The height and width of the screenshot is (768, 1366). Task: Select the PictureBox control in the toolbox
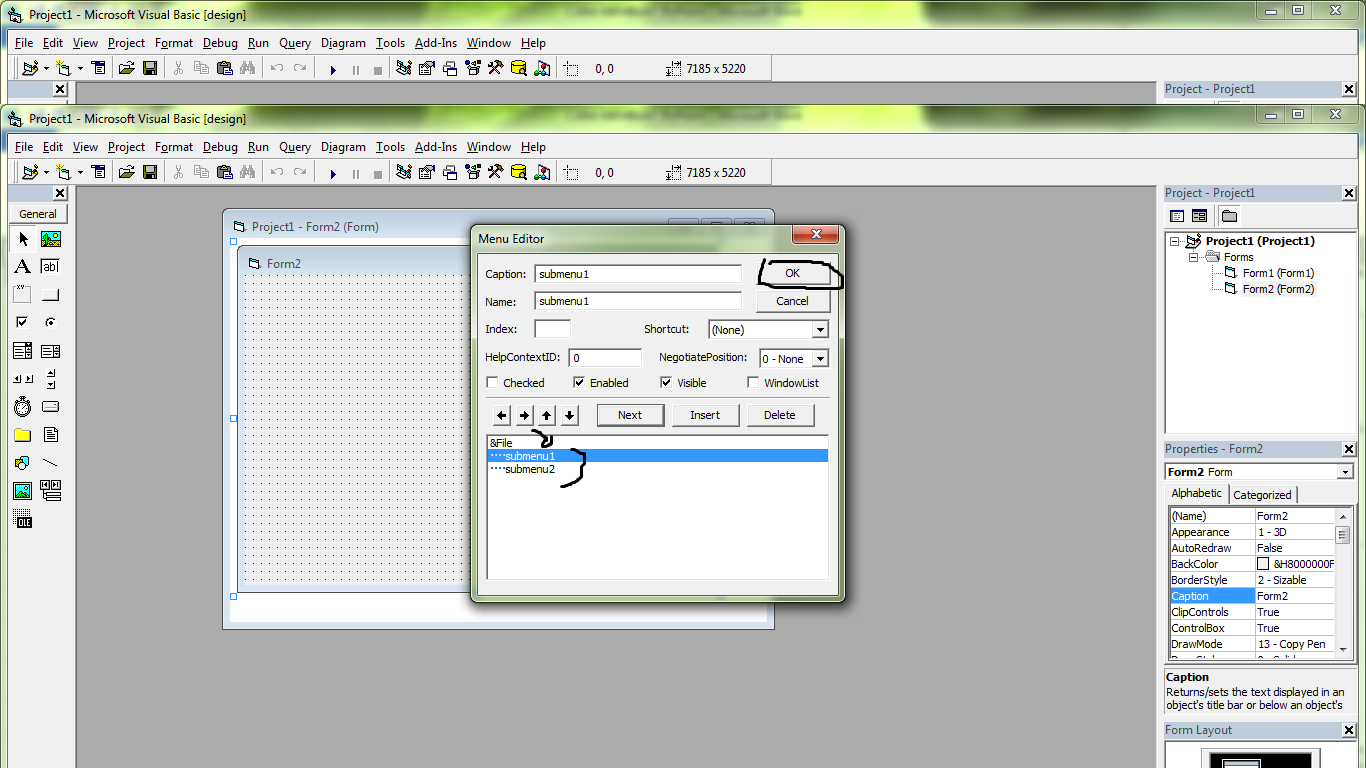point(51,239)
